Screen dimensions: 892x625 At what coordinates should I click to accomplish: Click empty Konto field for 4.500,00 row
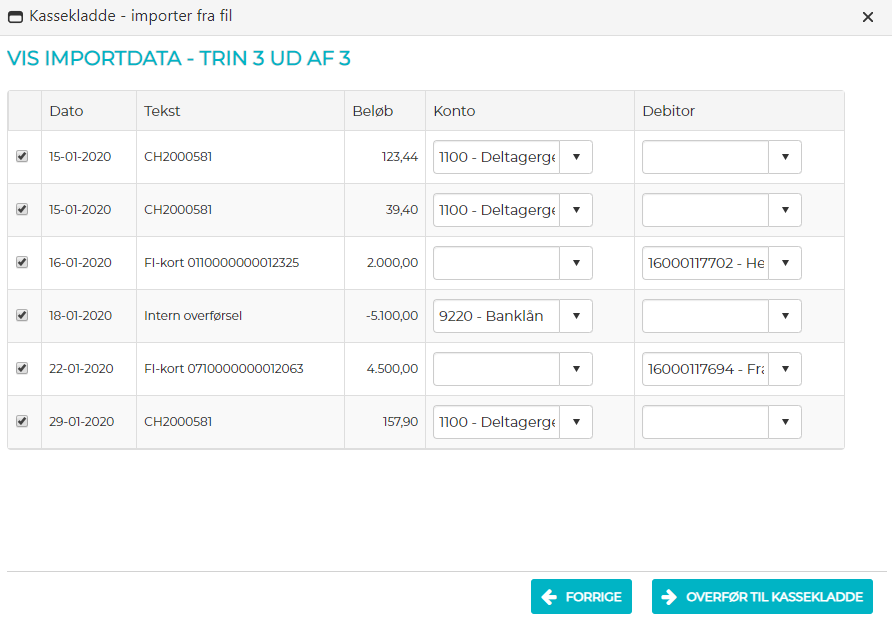(x=496, y=369)
